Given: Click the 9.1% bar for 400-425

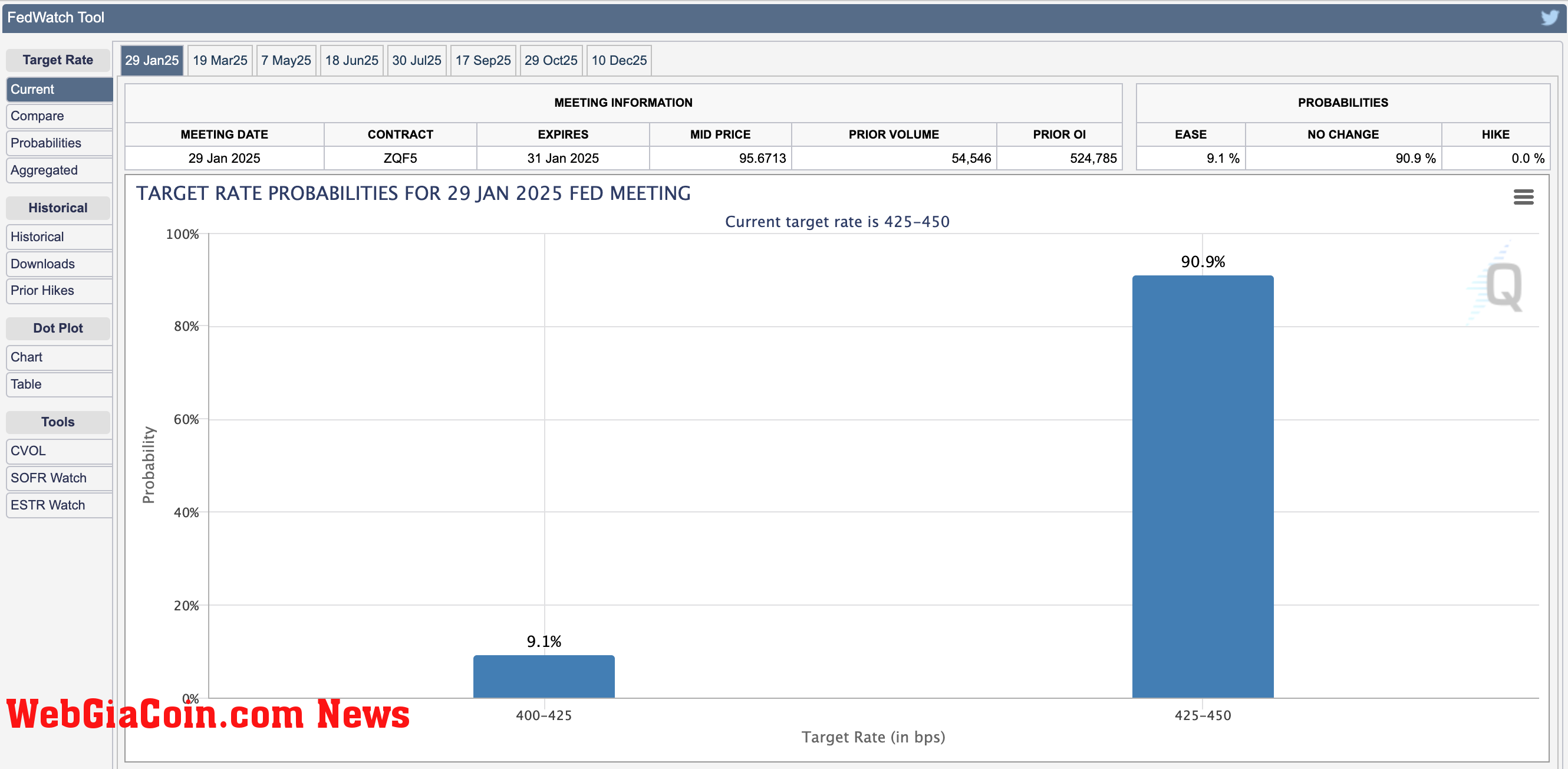Looking at the screenshot, I should (543, 676).
